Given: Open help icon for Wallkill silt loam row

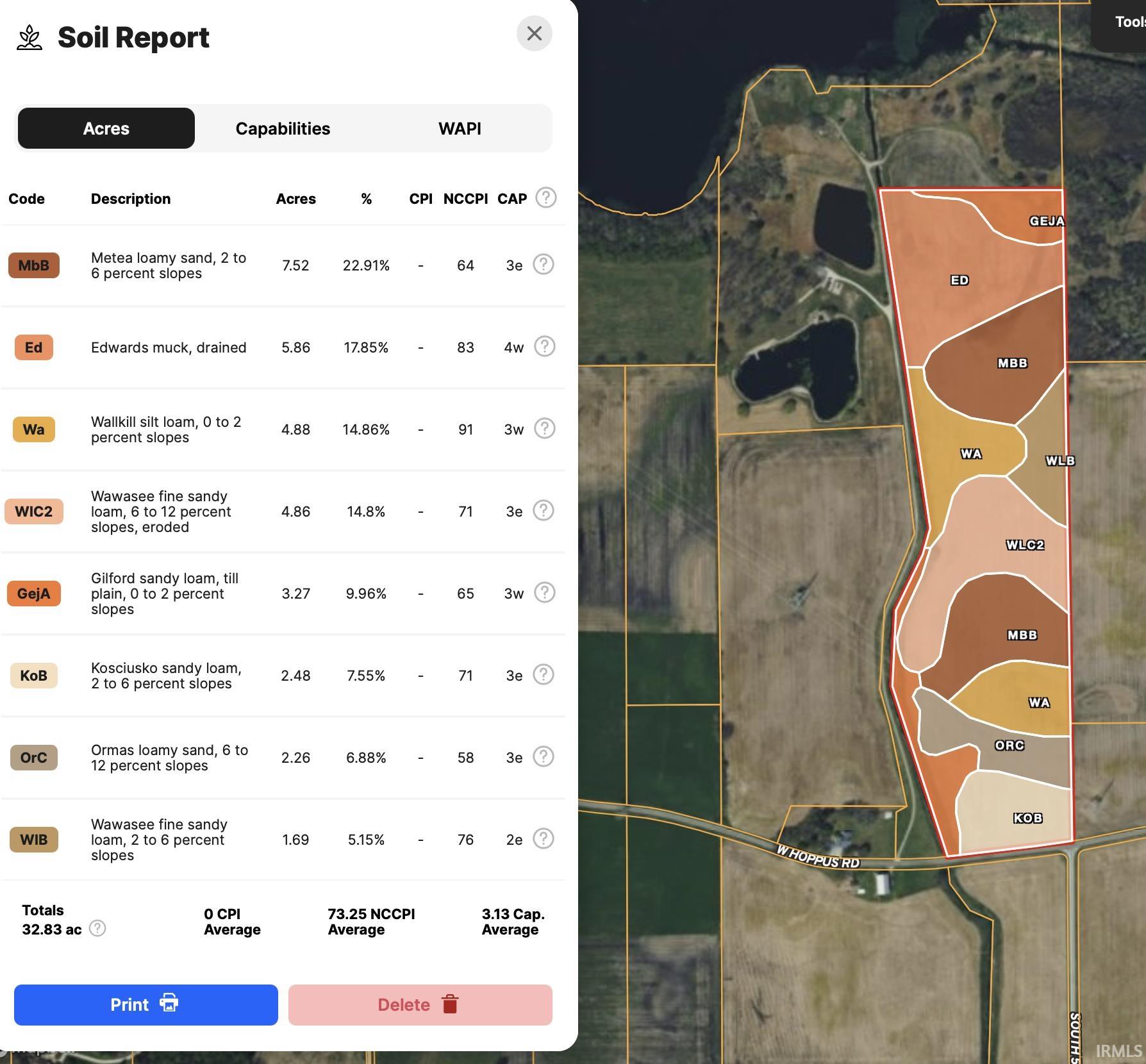Looking at the screenshot, I should (x=544, y=428).
